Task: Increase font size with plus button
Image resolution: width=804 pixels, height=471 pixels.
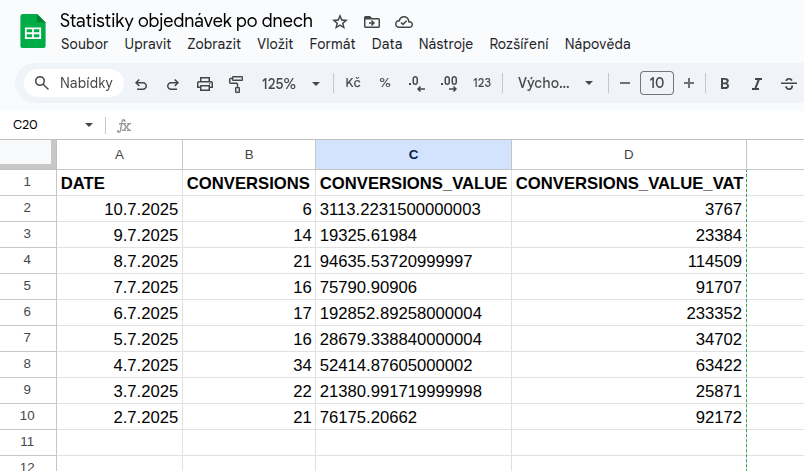Action: tap(689, 83)
